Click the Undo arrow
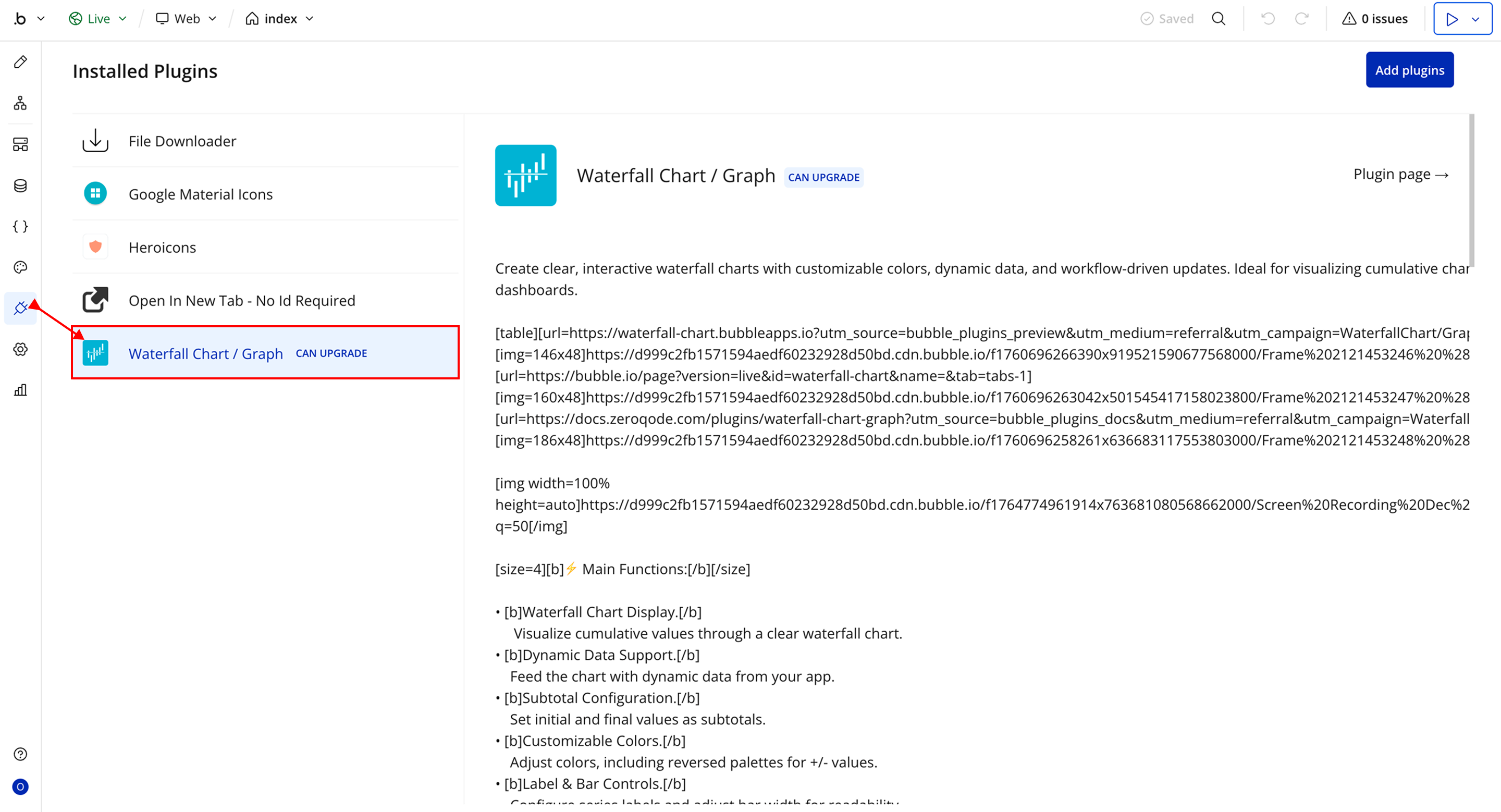The width and height of the screenshot is (1501, 812). coord(1268,19)
